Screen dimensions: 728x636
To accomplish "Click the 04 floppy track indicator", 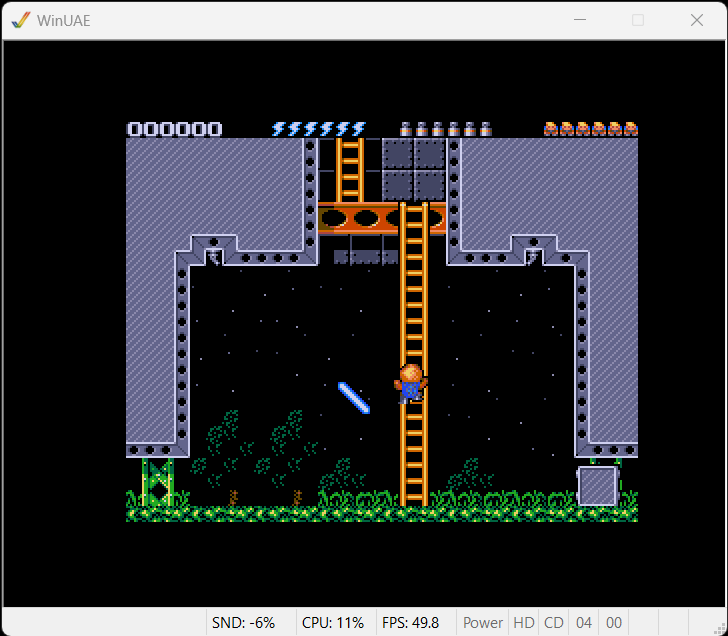I will click(584, 622).
